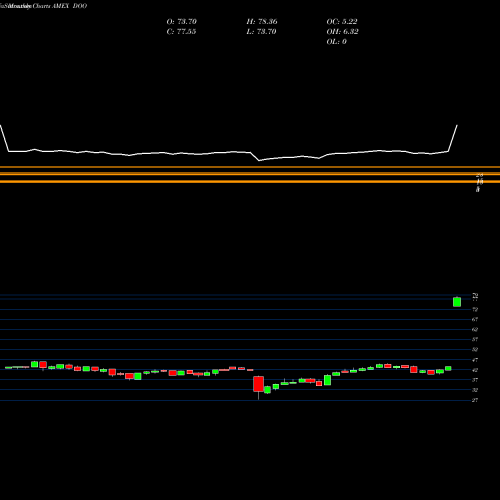The height and width of the screenshot is (500, 500).
Task: Click the price axis label '42'
Action: (x=475, y=370)
